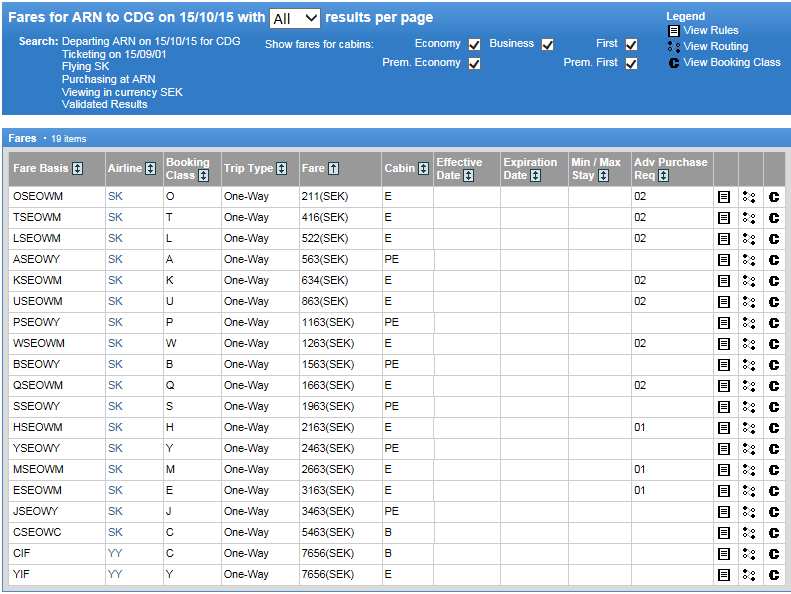
Task: View booking class for LSEOWM fare
Action: pyautogui.click(x=774, y=239)
